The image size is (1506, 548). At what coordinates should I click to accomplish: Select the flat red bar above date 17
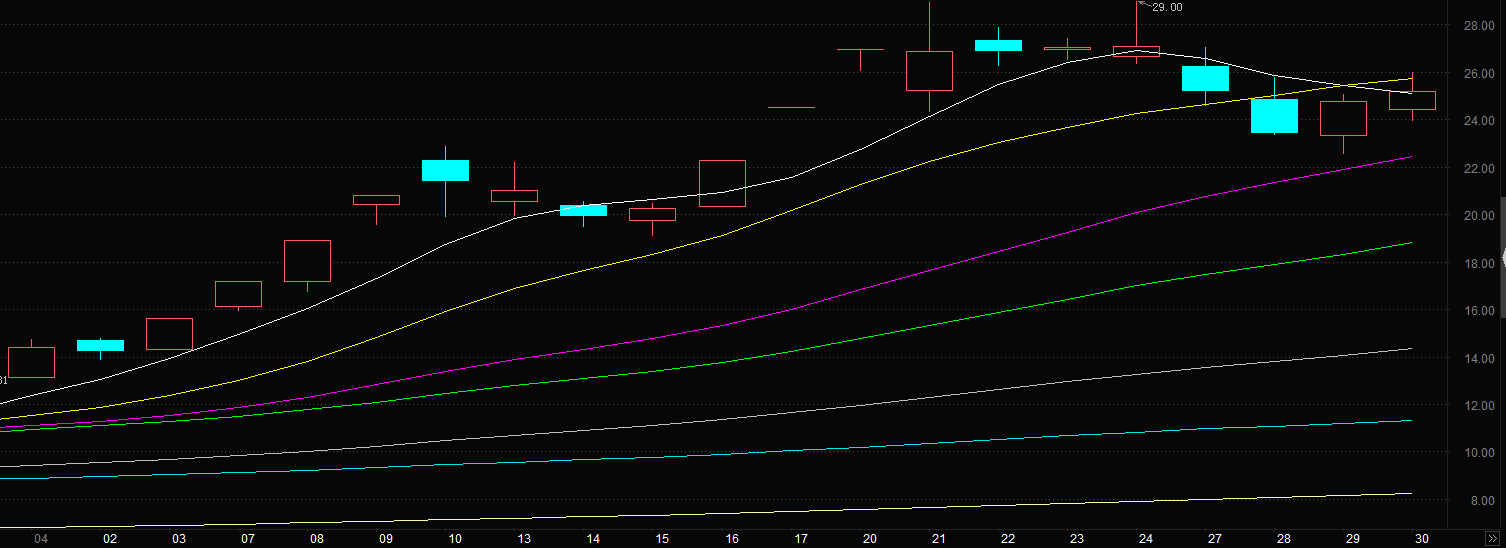[791, 107]
